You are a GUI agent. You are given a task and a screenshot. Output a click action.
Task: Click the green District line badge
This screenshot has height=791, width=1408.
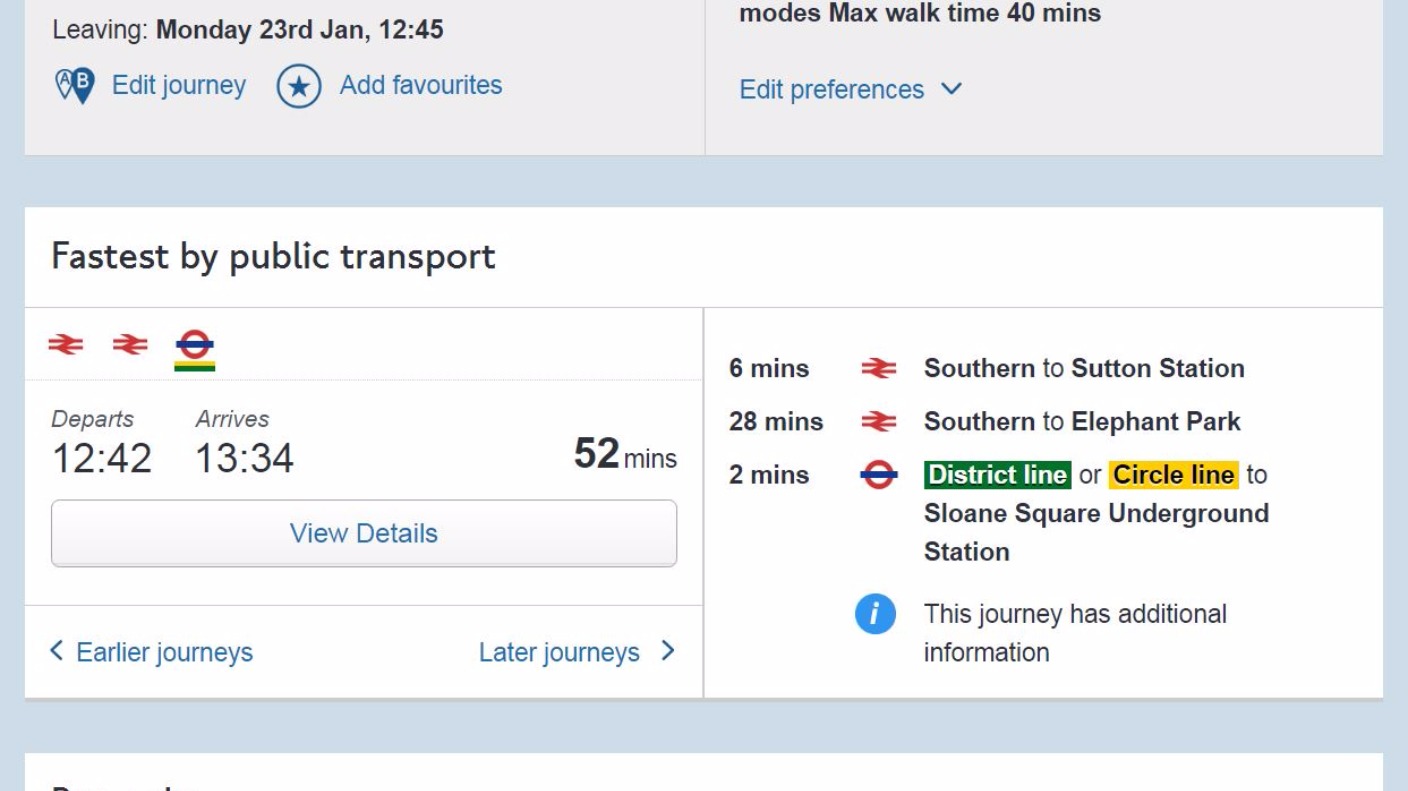tap(996, 474)
